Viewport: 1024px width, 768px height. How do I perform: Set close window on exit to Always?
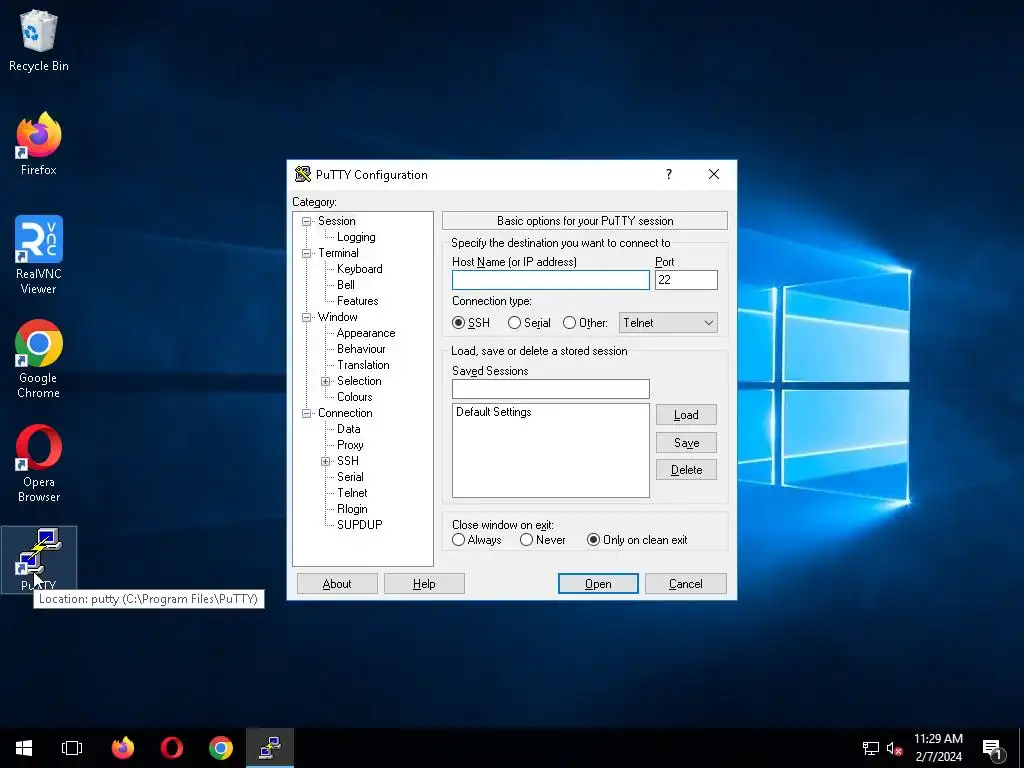coord(477,540)
